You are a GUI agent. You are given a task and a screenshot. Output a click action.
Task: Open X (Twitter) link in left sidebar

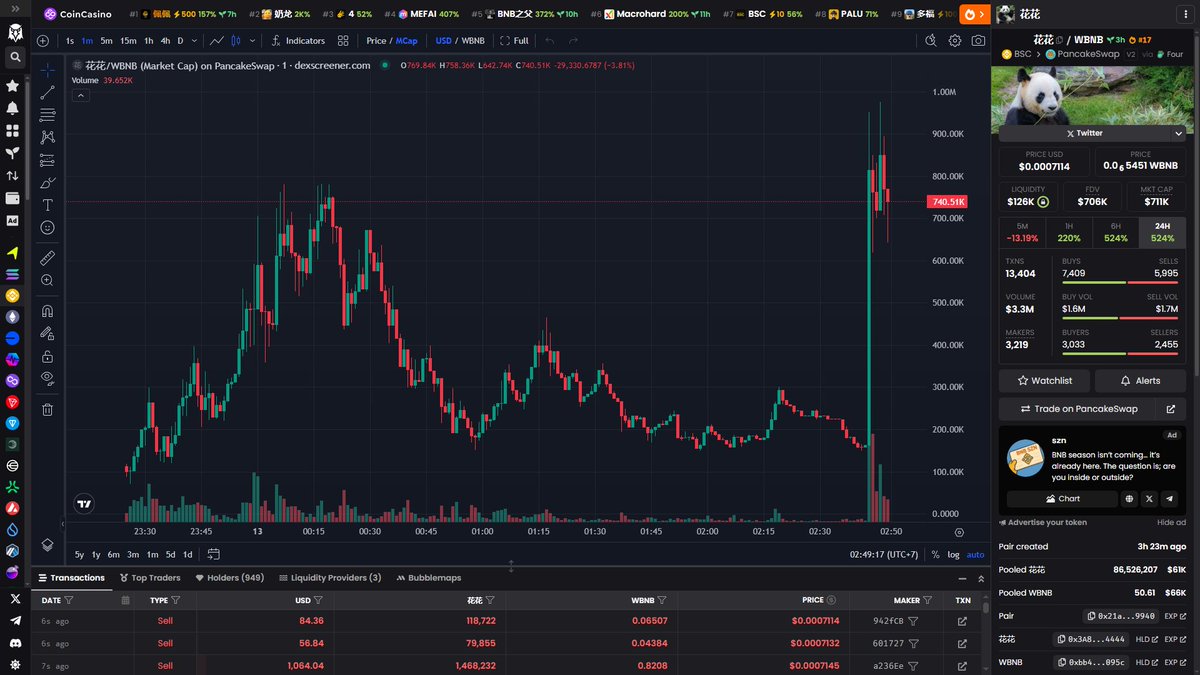click(13, 599)
